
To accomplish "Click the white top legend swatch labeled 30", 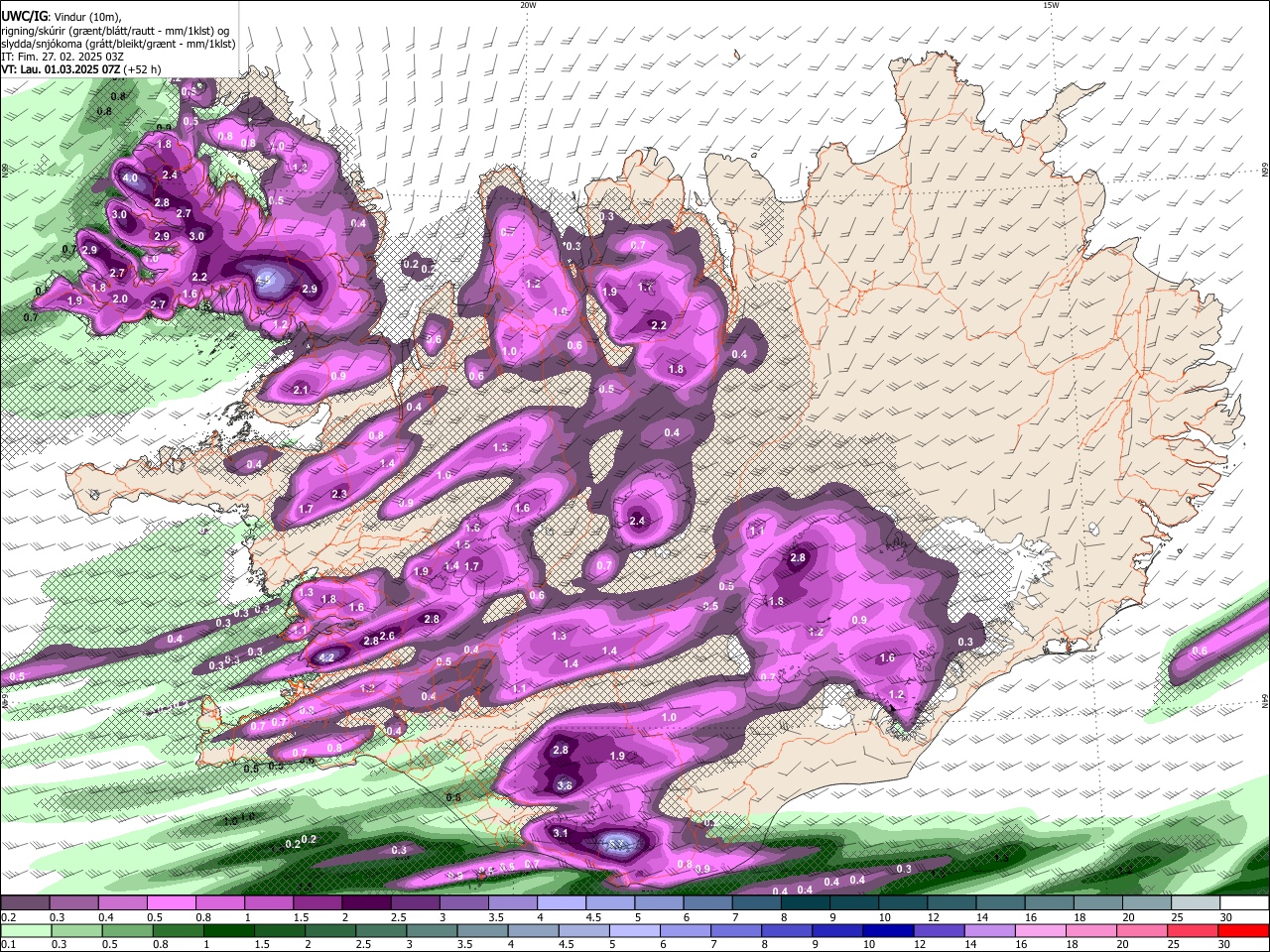I will [x=1244, y=903].
